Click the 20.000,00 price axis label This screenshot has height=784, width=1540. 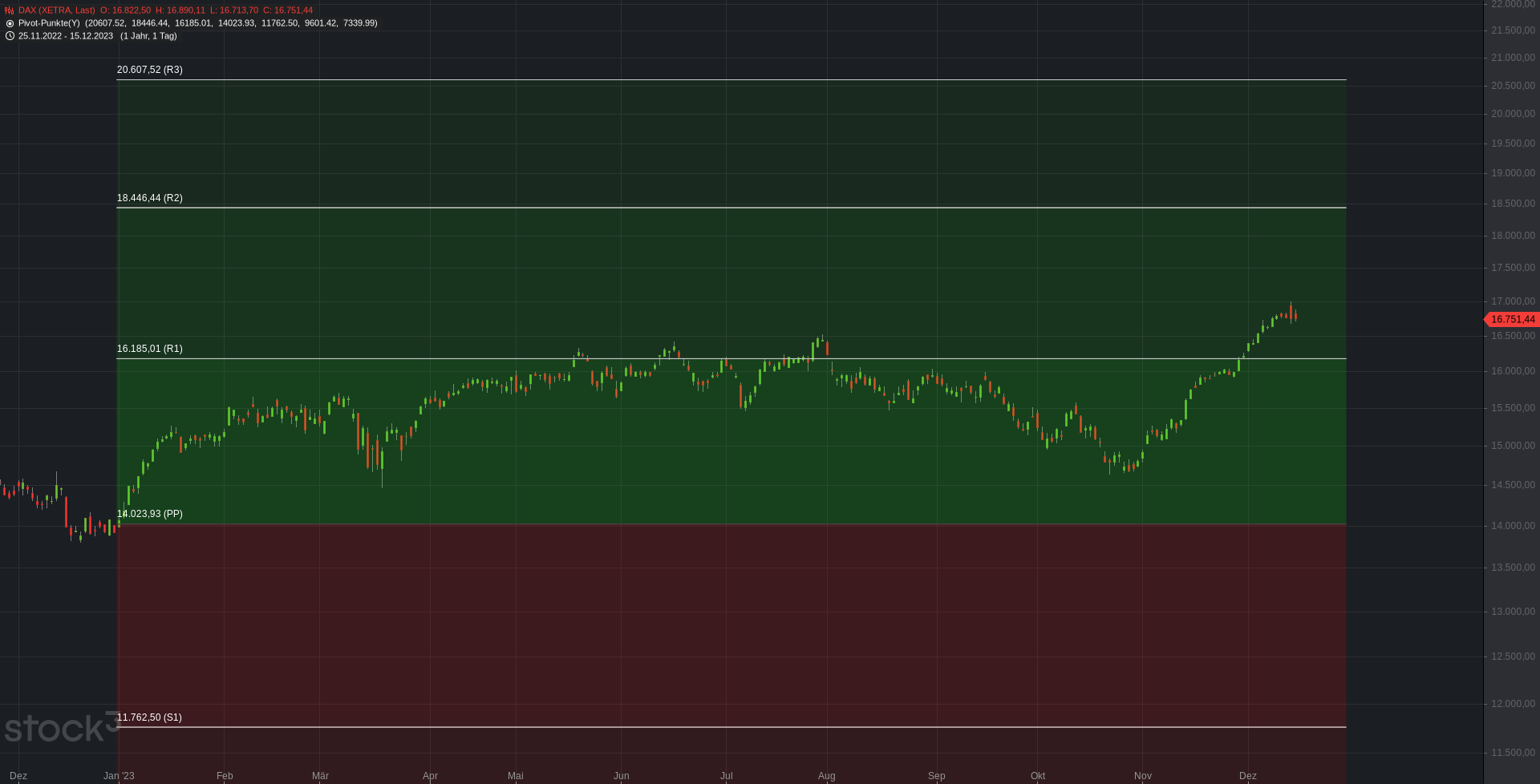(1512, 114)
